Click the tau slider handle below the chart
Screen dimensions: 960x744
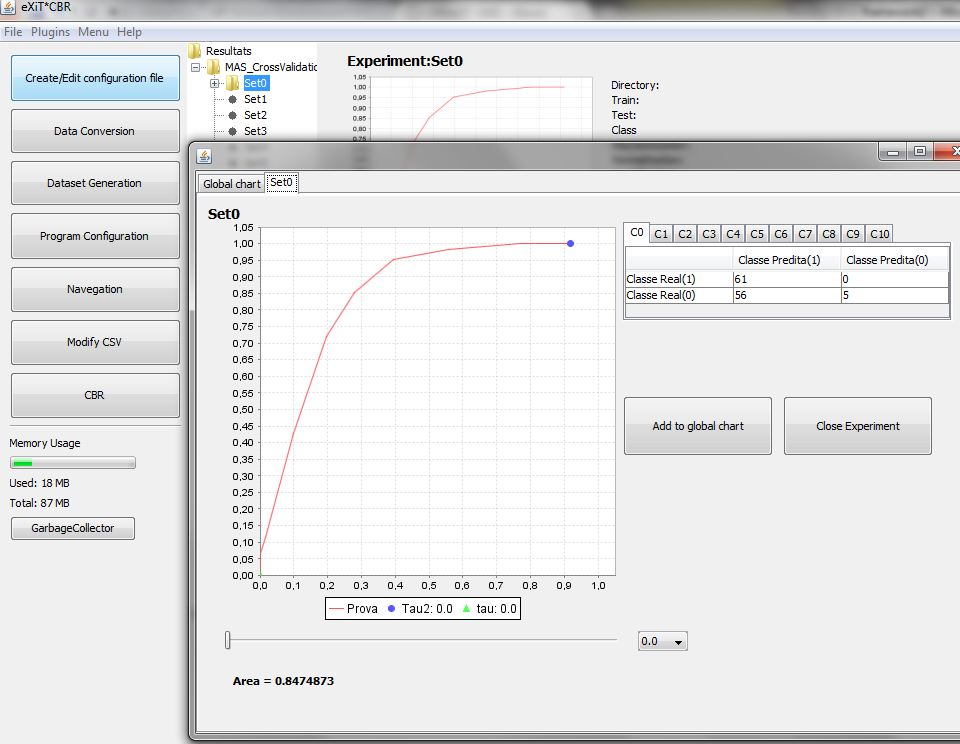pyautogui.click(x=228, y=641)
